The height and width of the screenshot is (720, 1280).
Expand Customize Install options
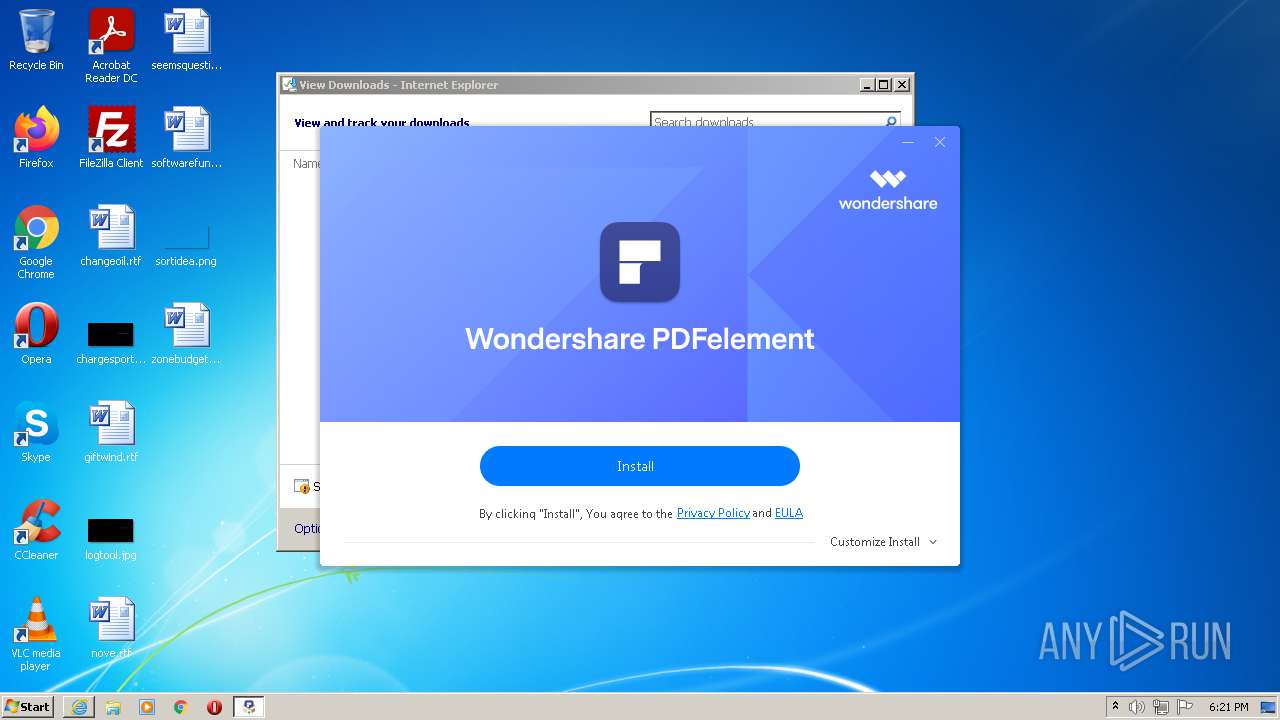pyautogui.click(x=884, y=542)
